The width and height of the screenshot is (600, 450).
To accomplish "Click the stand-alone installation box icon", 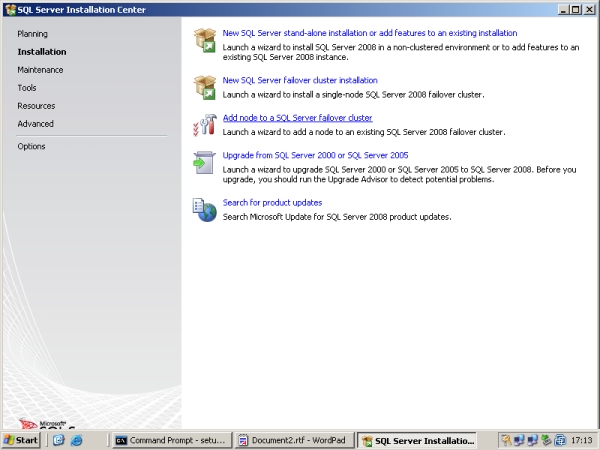I will (x=205, y=40).
